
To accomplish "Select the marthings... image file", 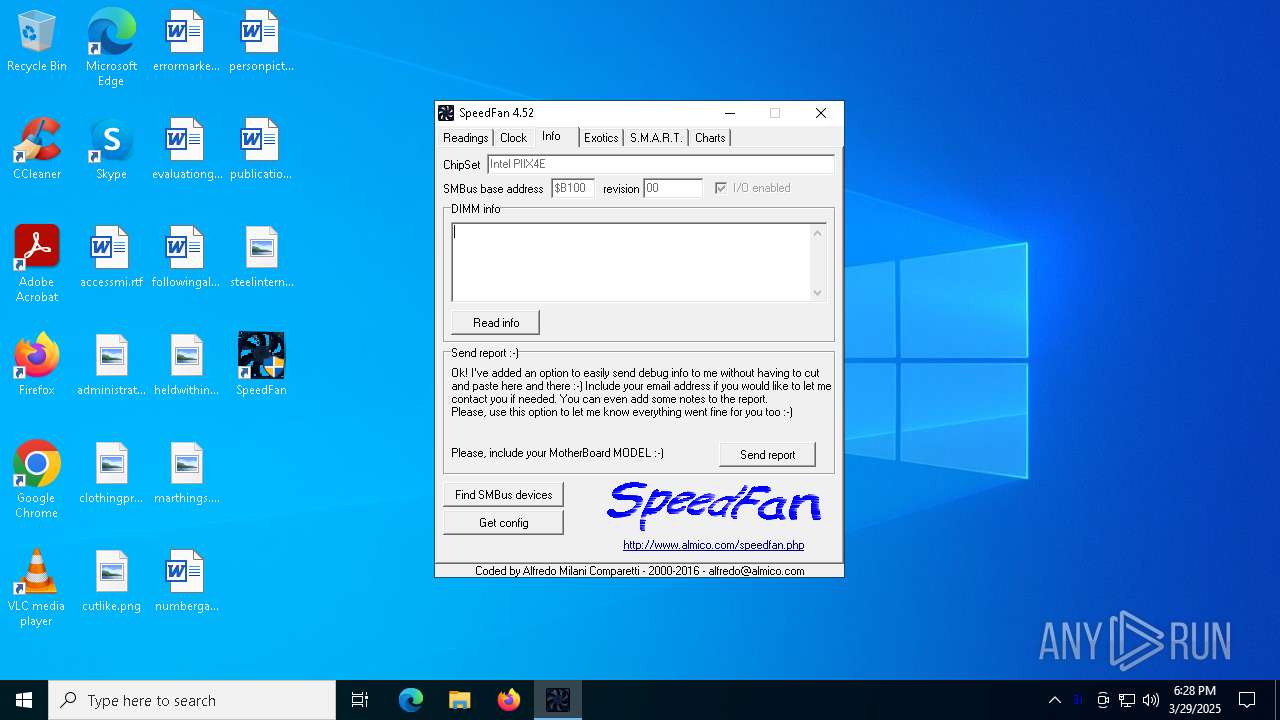I will coord(186,474).
